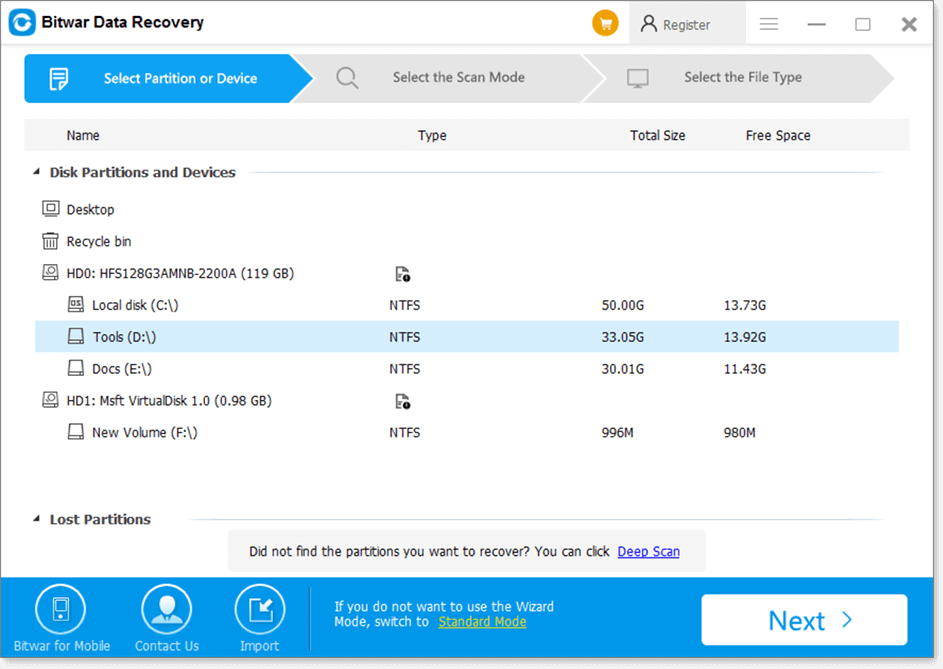Collapse the Lost Partitions section
The width and height of the screenshot is (943, 669).
(x=38, y=520)
